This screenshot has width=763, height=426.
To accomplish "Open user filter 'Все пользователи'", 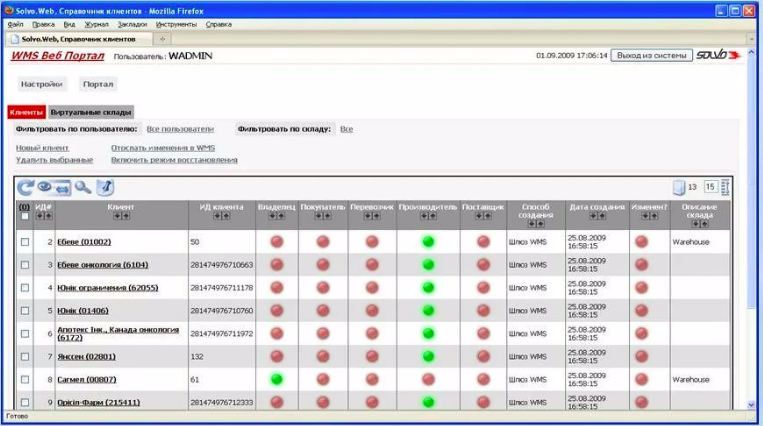I will tap(180, 129).
